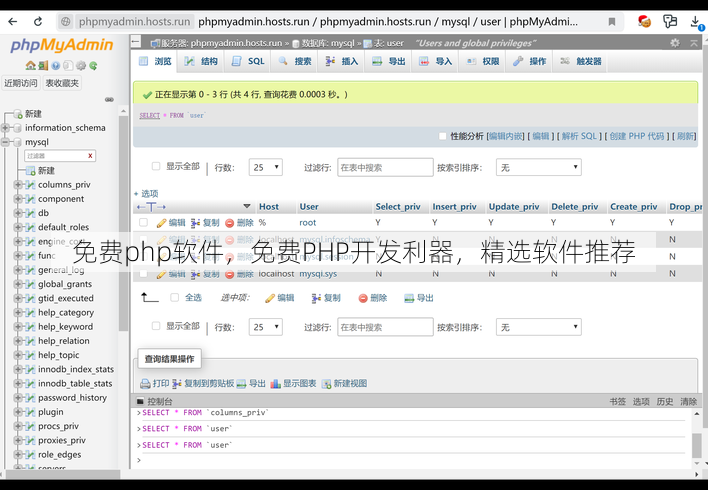The image size is (708, 490).
Task: Click the bulk Edit pencil under the table
Action: click(270, 298)
